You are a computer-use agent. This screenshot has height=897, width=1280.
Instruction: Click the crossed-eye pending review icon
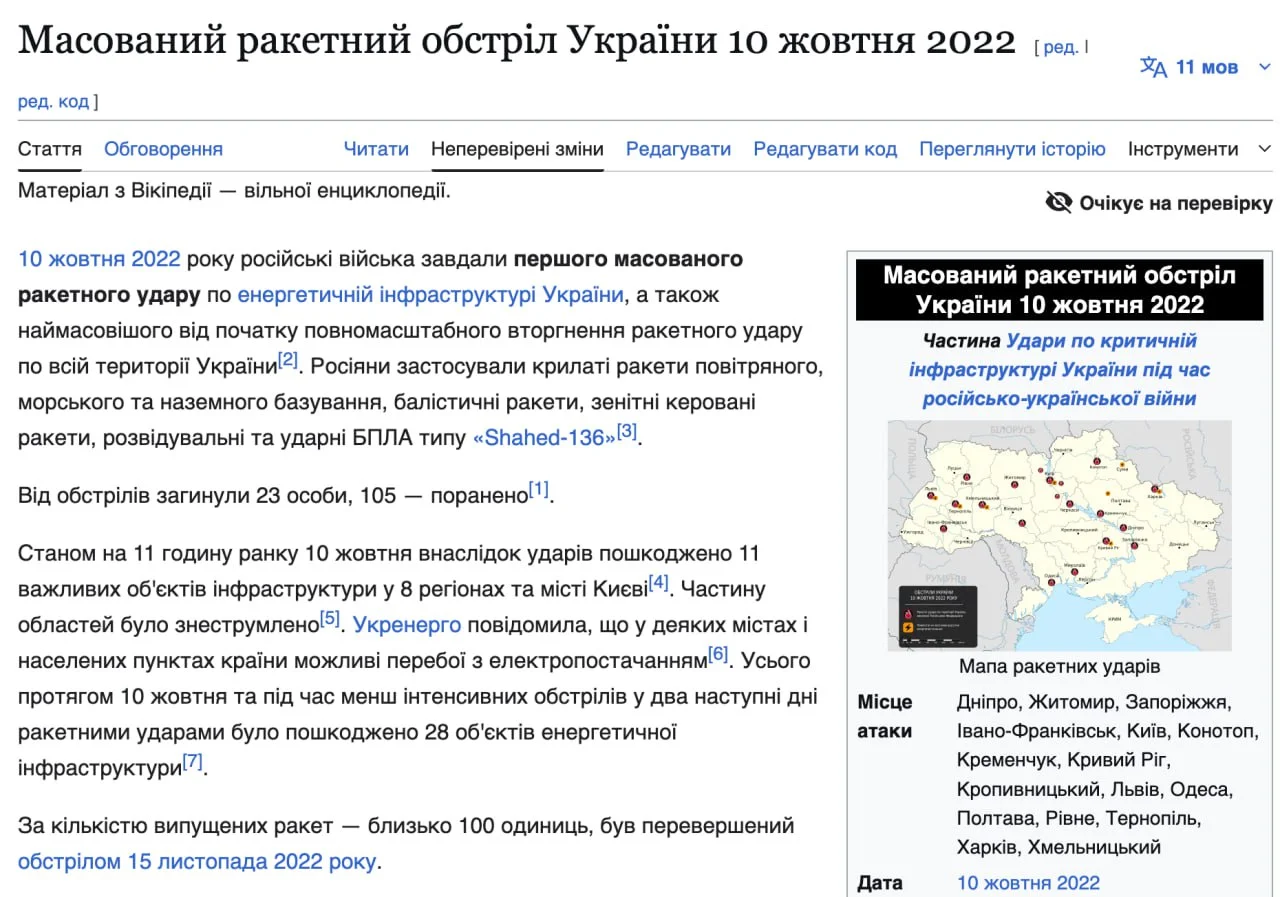[1058, 203]
